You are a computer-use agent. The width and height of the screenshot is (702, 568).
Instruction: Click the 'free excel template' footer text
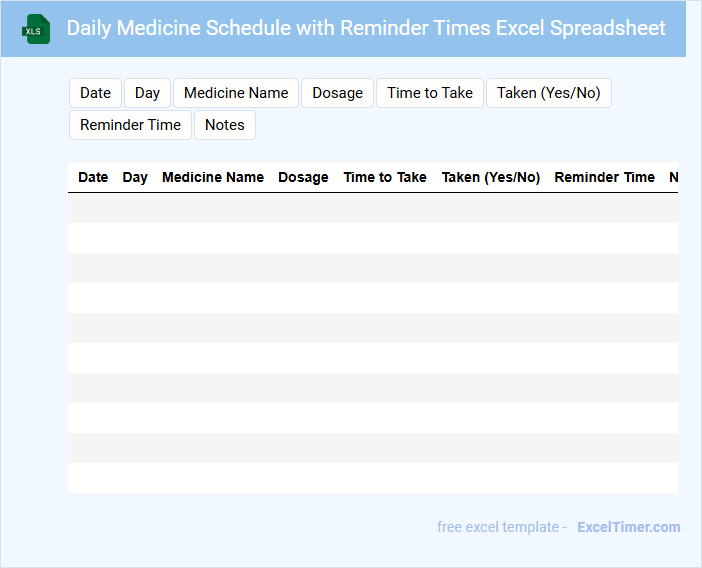tap(502, 527)
